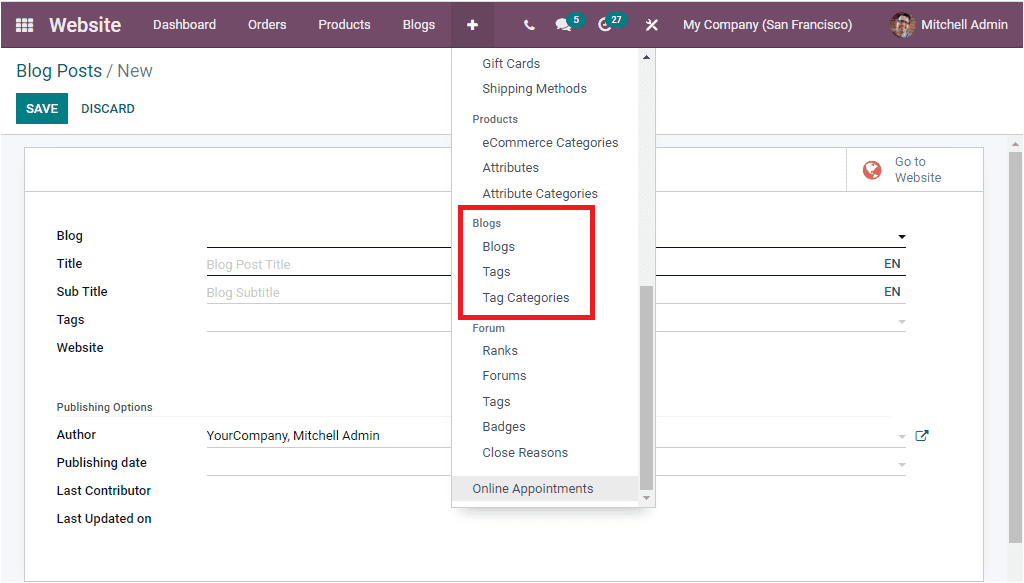
Task: Select Tag Categories in the dropdown menu
Action: pyautogui.click(x=525, y=297)
